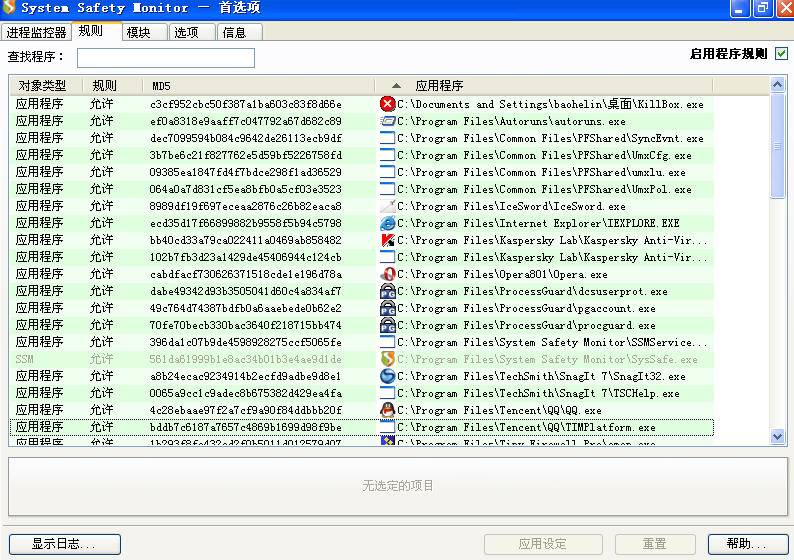
Task: Click MD5 value c3cf952cbc50f387a1ba603c83f8d66e
Action: click(246, 104)
